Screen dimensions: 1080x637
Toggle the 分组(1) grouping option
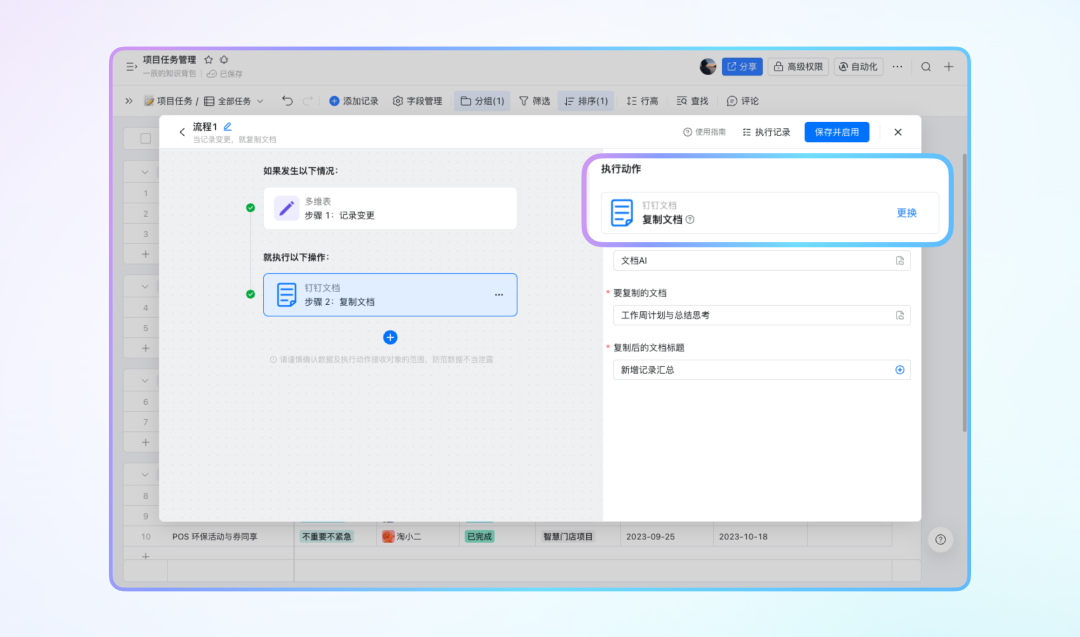pos(482,101)
